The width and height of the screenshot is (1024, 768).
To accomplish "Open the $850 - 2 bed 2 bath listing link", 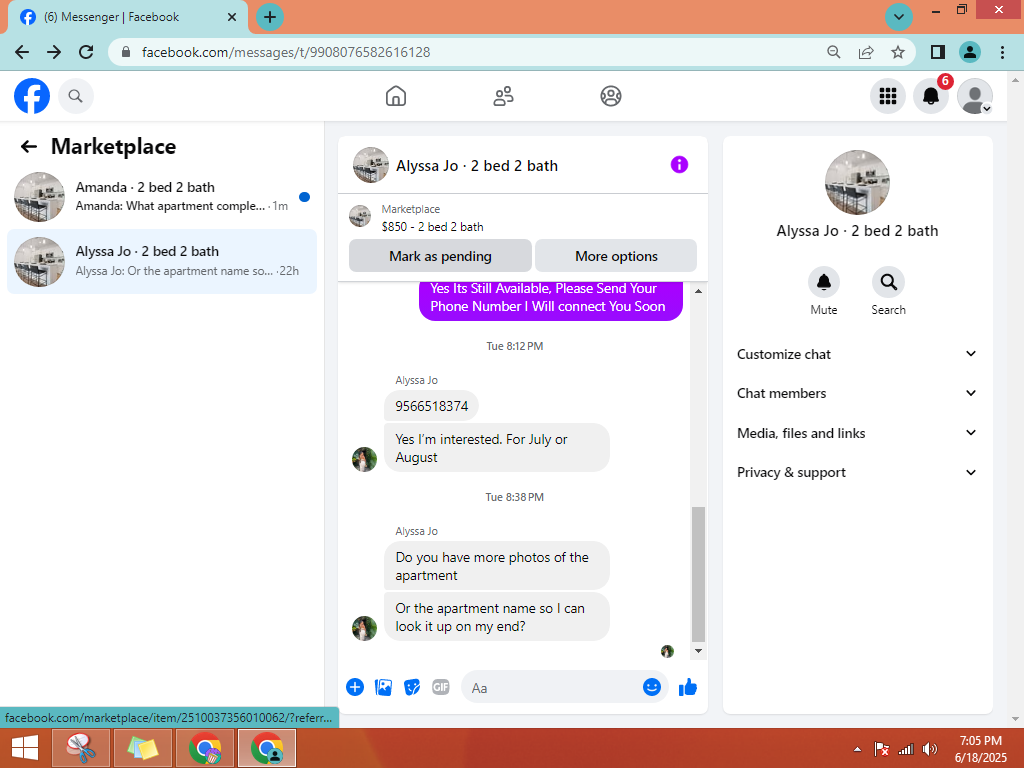I will pyautogui.click(x=432, y=227).
